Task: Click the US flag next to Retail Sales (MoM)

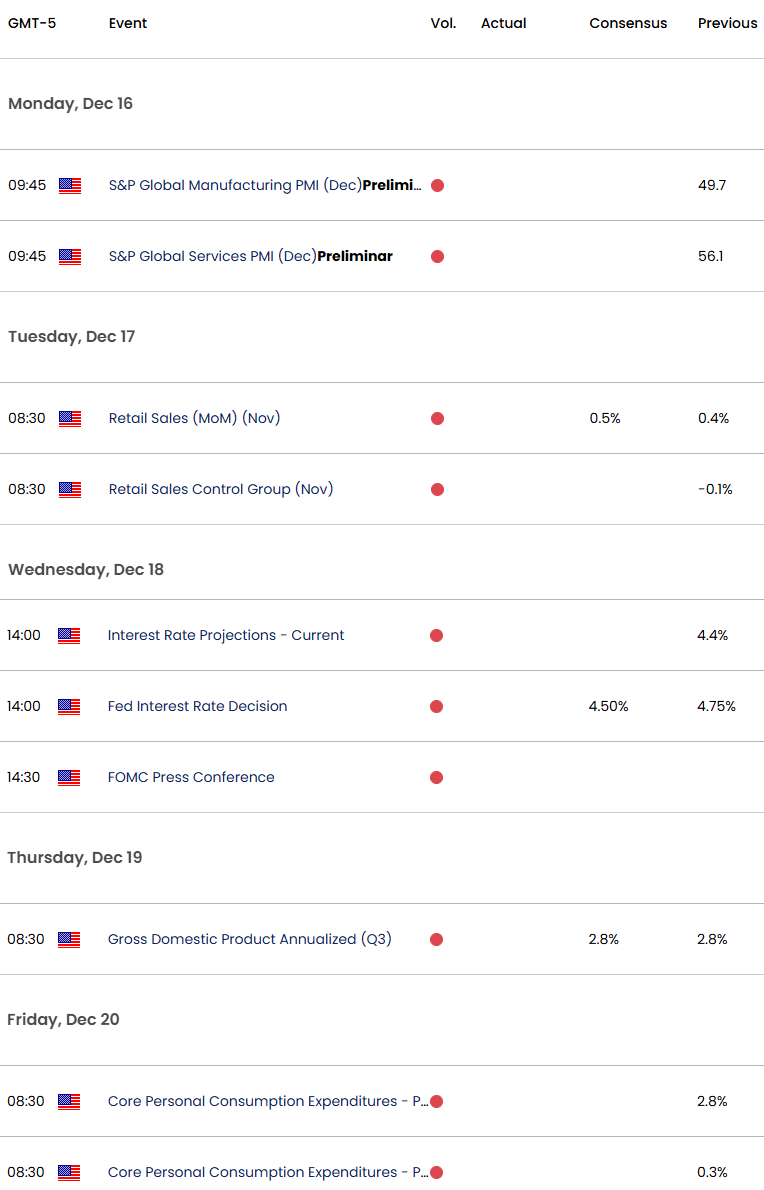Action: point(69,419)
